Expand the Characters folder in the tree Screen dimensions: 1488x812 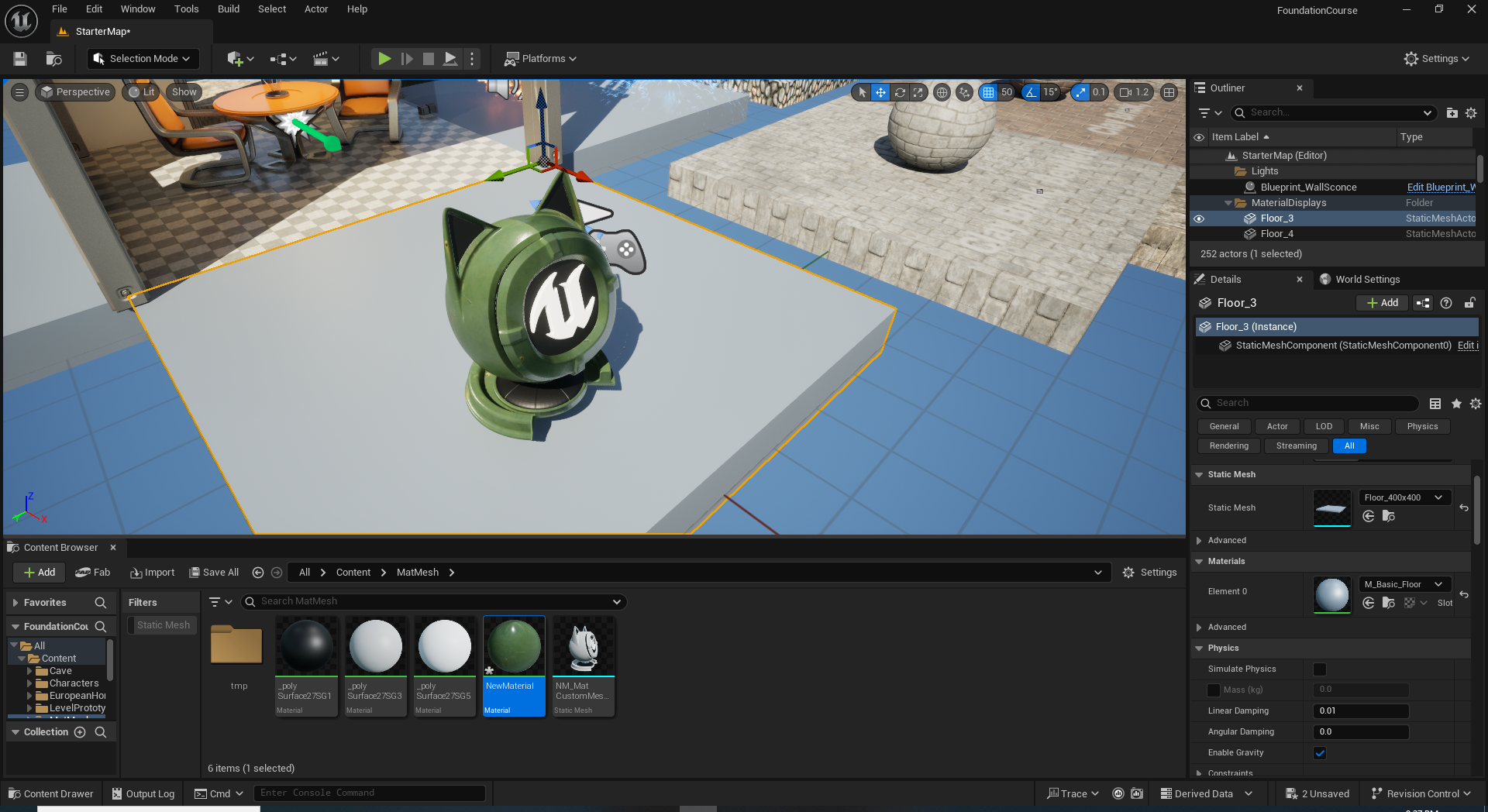point(30,683)
